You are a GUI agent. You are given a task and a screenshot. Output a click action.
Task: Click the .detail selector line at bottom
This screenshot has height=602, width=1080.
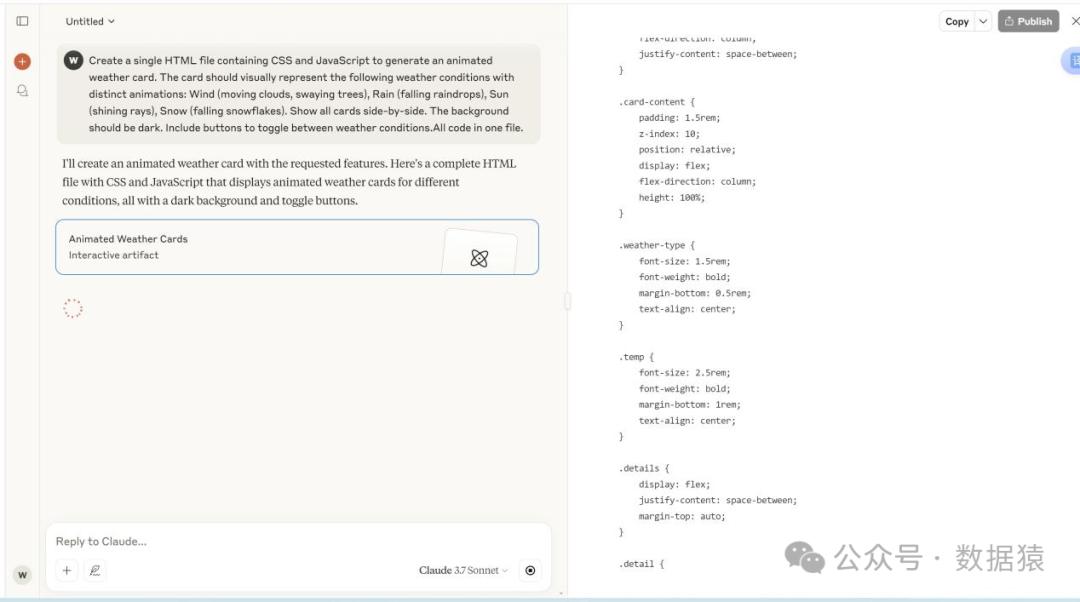(x=641, y=564)
